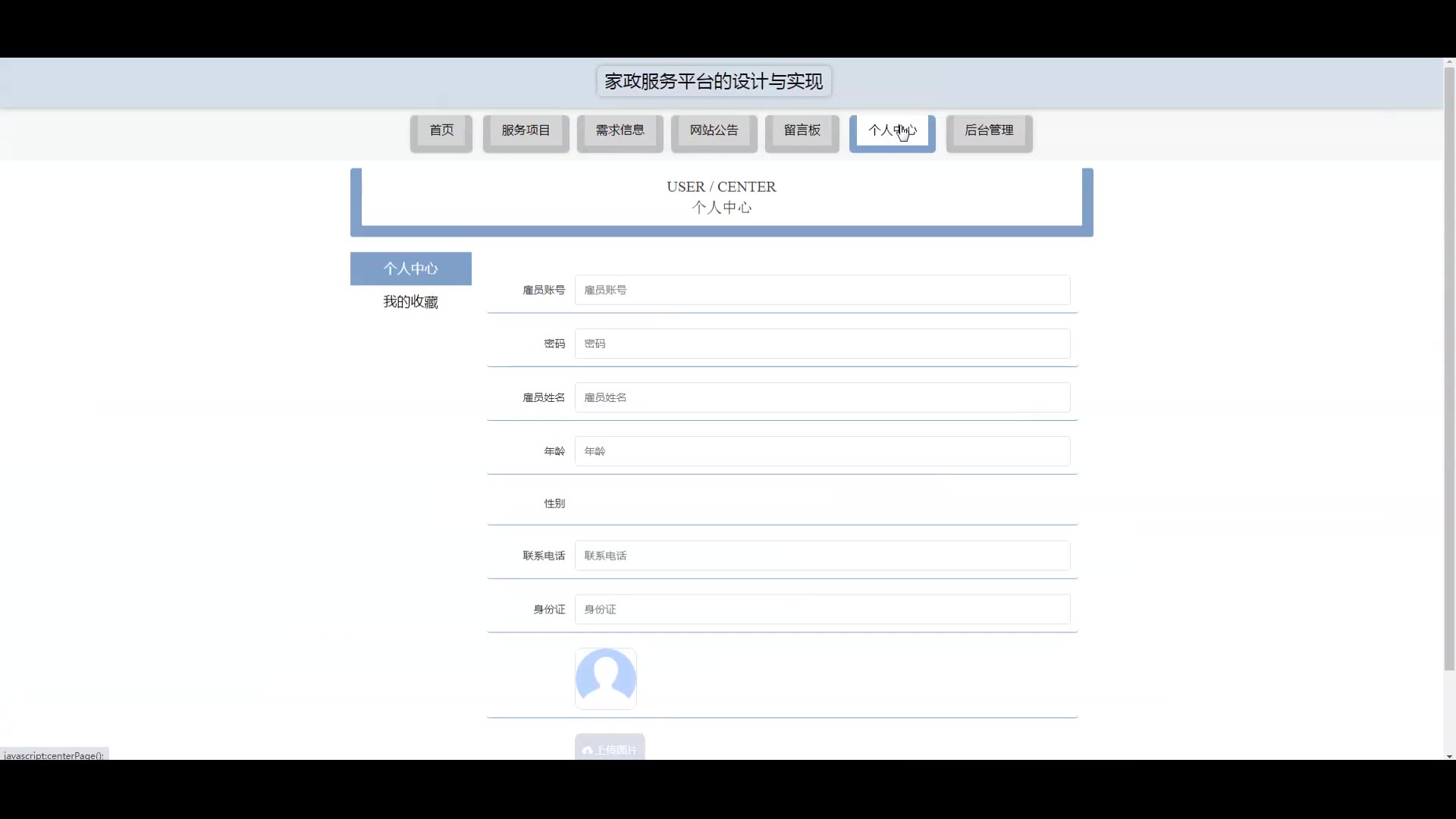Focus the 联系电话 input field
Image resolution: width=1456 pixels, height=819 pixels.
pos(822,556)
